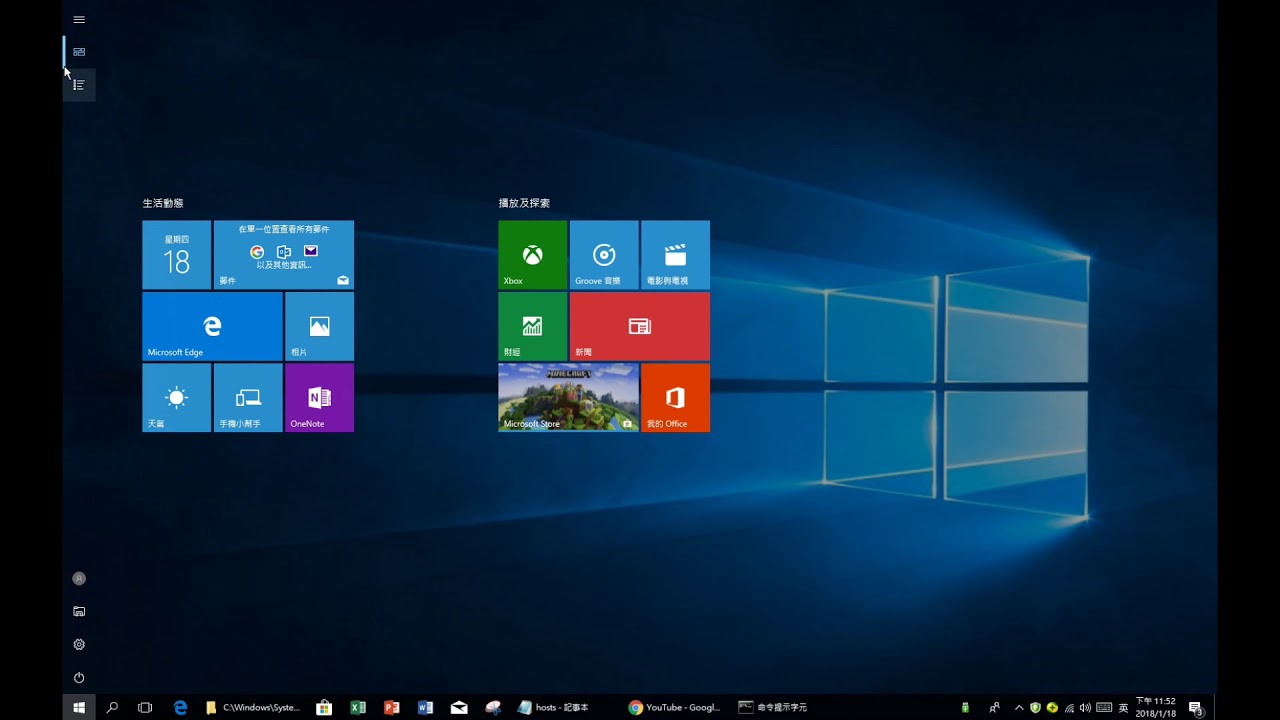
Task: Open the 我的 Office tile
Action: click(x=675, y=398)
